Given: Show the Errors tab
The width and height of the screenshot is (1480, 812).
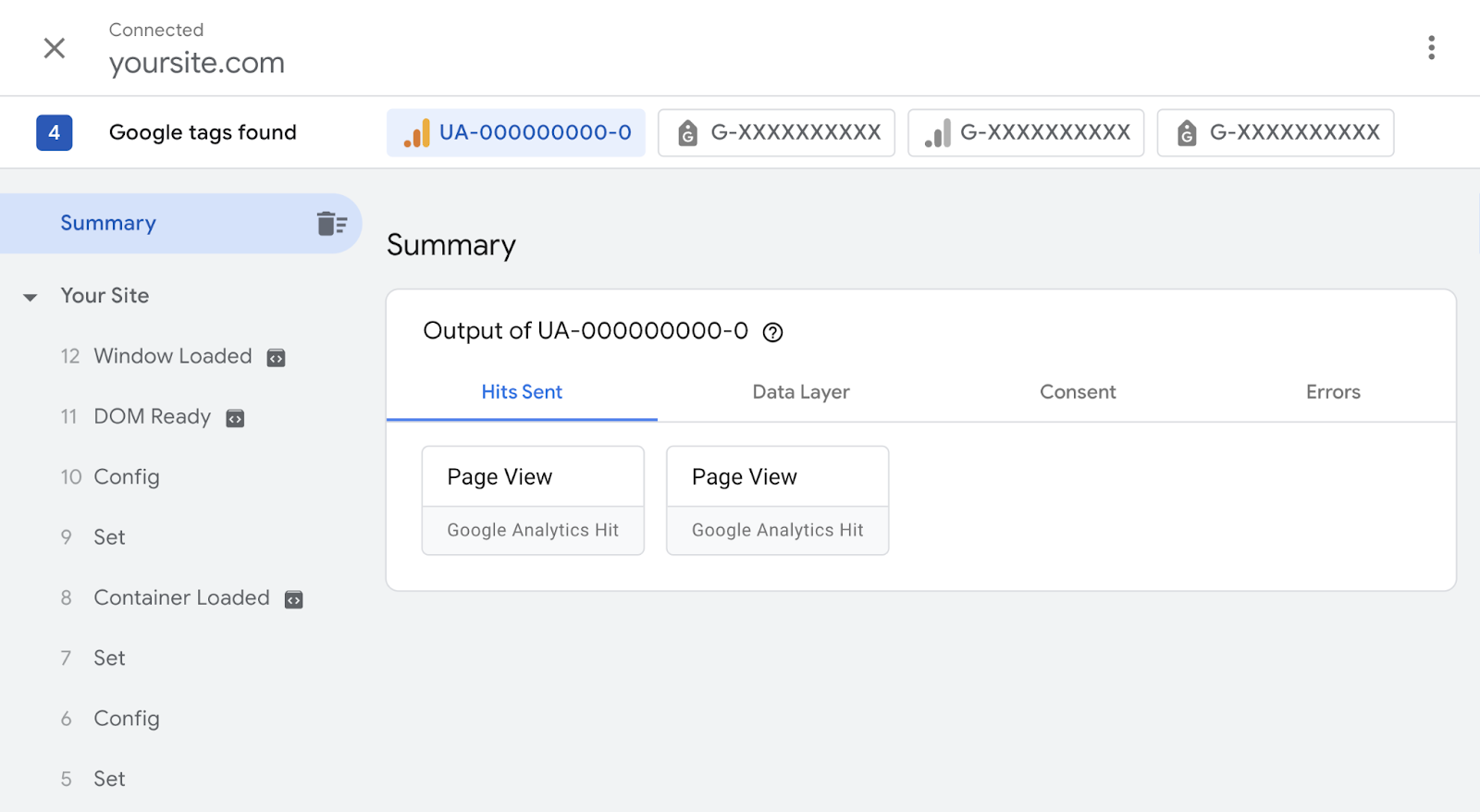Looking at the screenshot, I should pyautogui.click(x=1333, y=392).
